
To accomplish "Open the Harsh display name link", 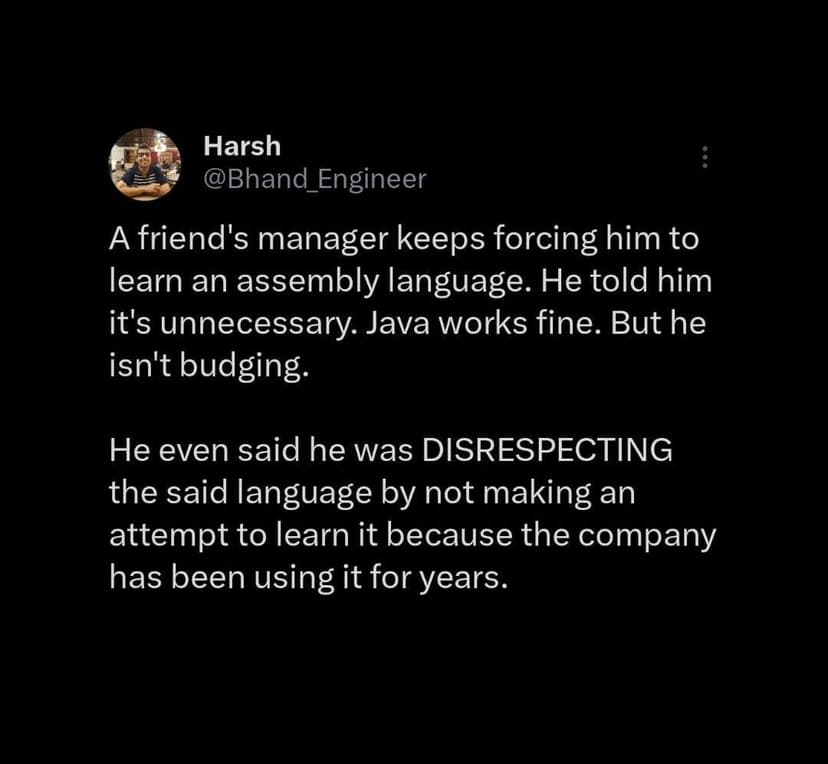I will coord(242,146).
